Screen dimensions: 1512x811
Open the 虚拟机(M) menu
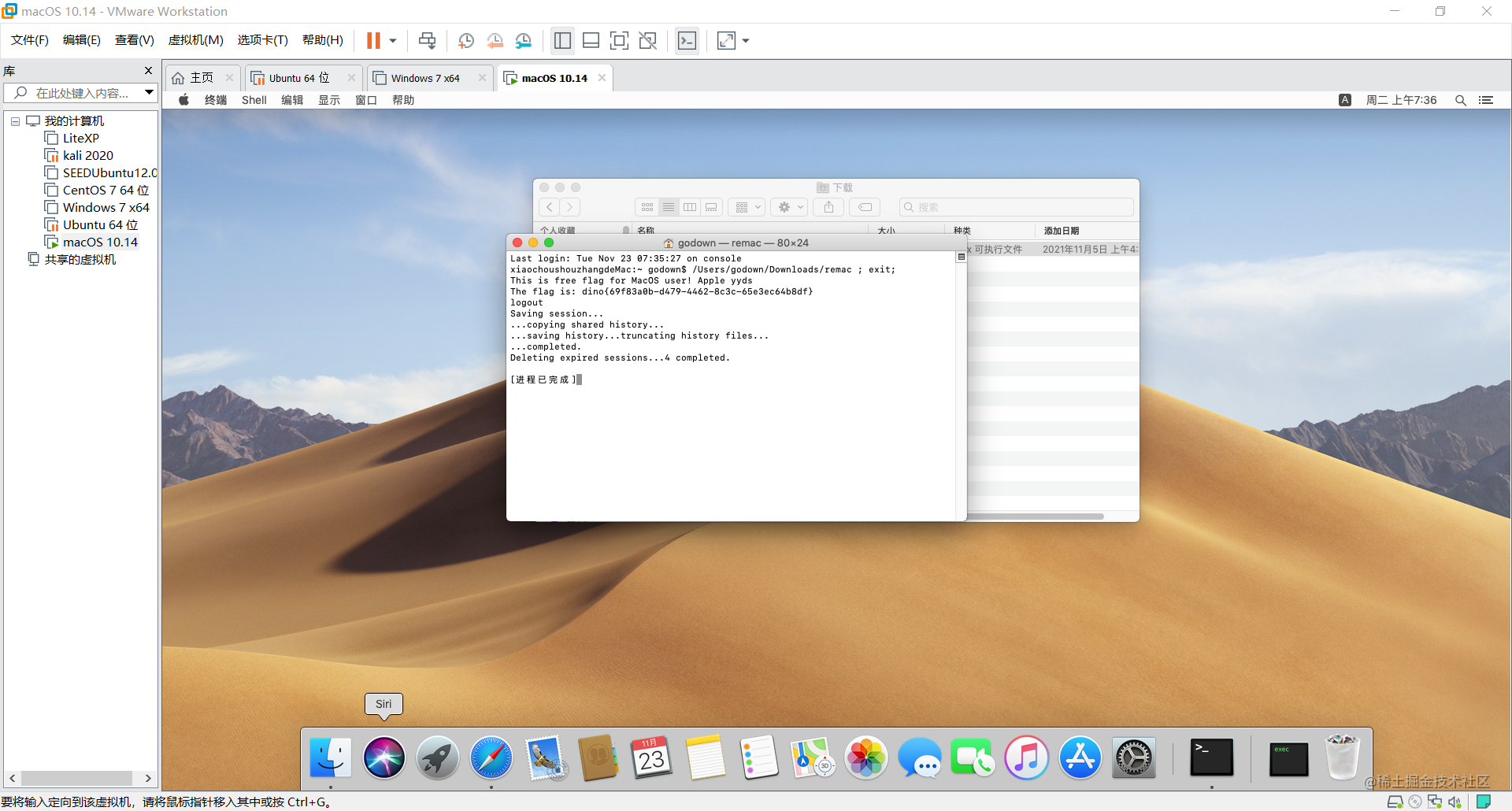196,40
